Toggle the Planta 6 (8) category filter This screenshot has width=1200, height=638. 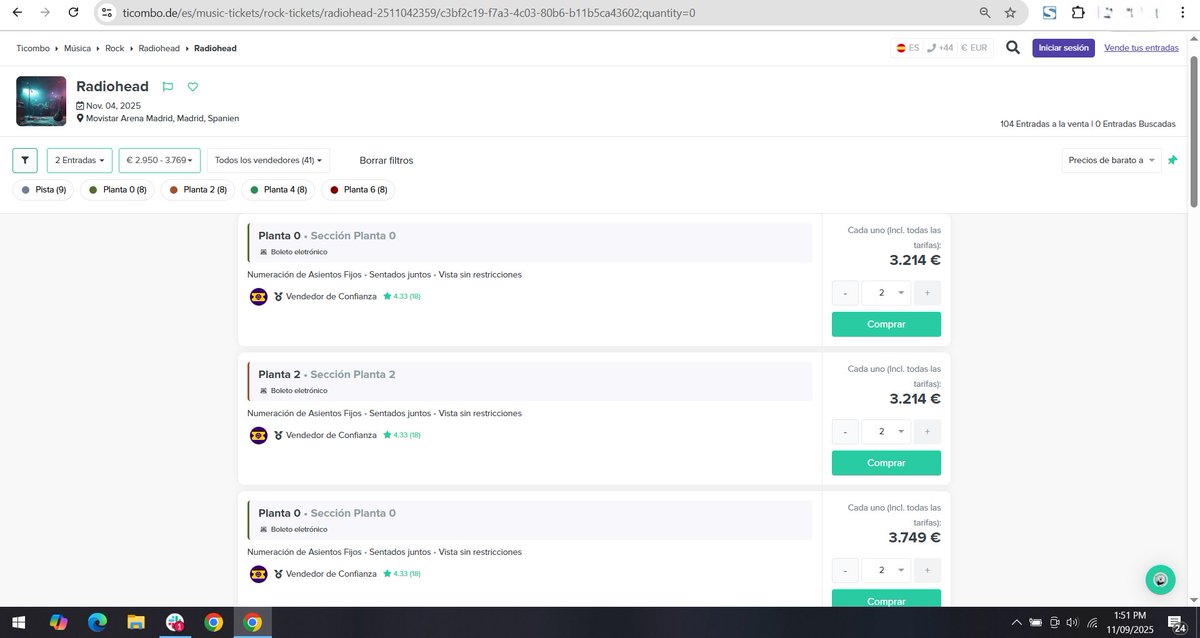click(357, 189)
